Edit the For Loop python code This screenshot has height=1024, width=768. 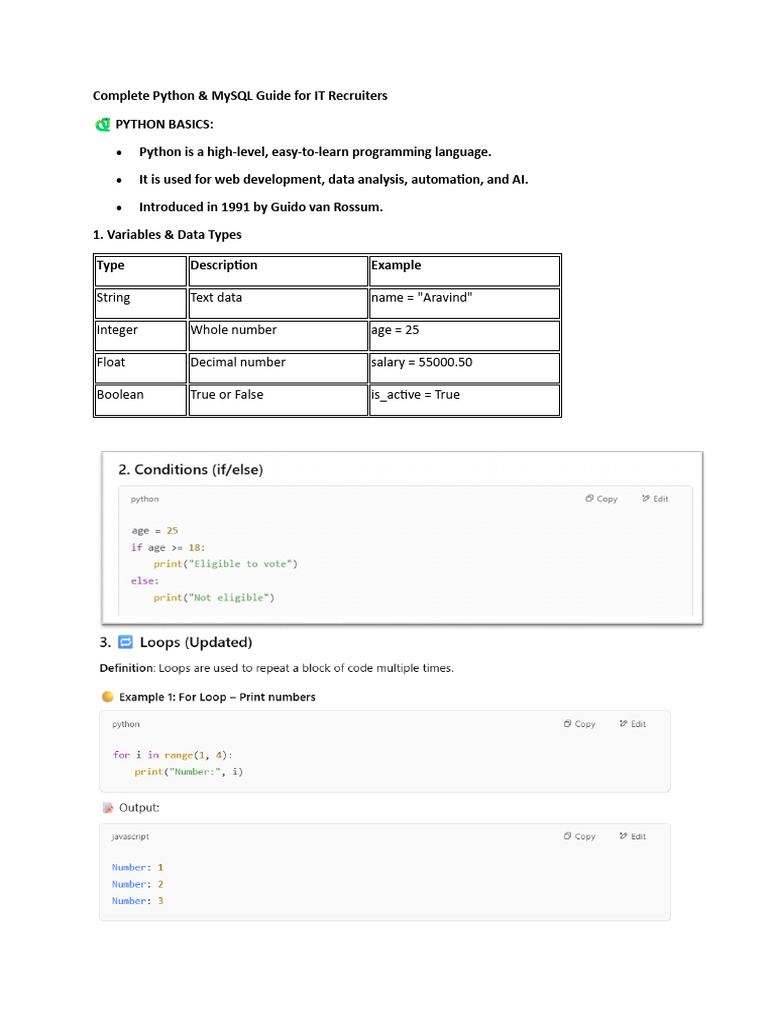pyautogui.click(x=633, y=724)
